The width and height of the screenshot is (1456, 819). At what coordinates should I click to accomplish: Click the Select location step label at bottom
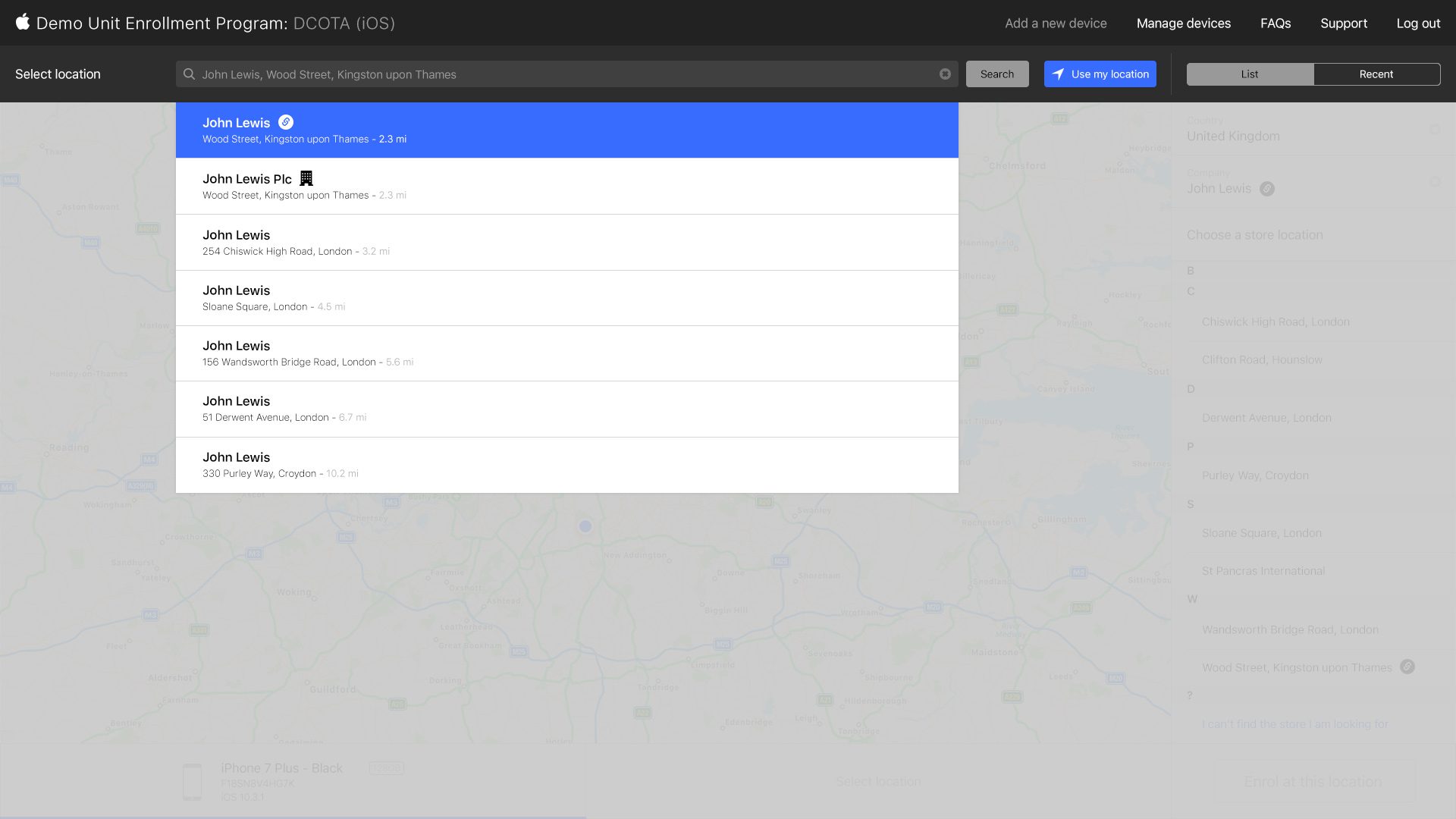pyautogui.click(x=878, y=782)
